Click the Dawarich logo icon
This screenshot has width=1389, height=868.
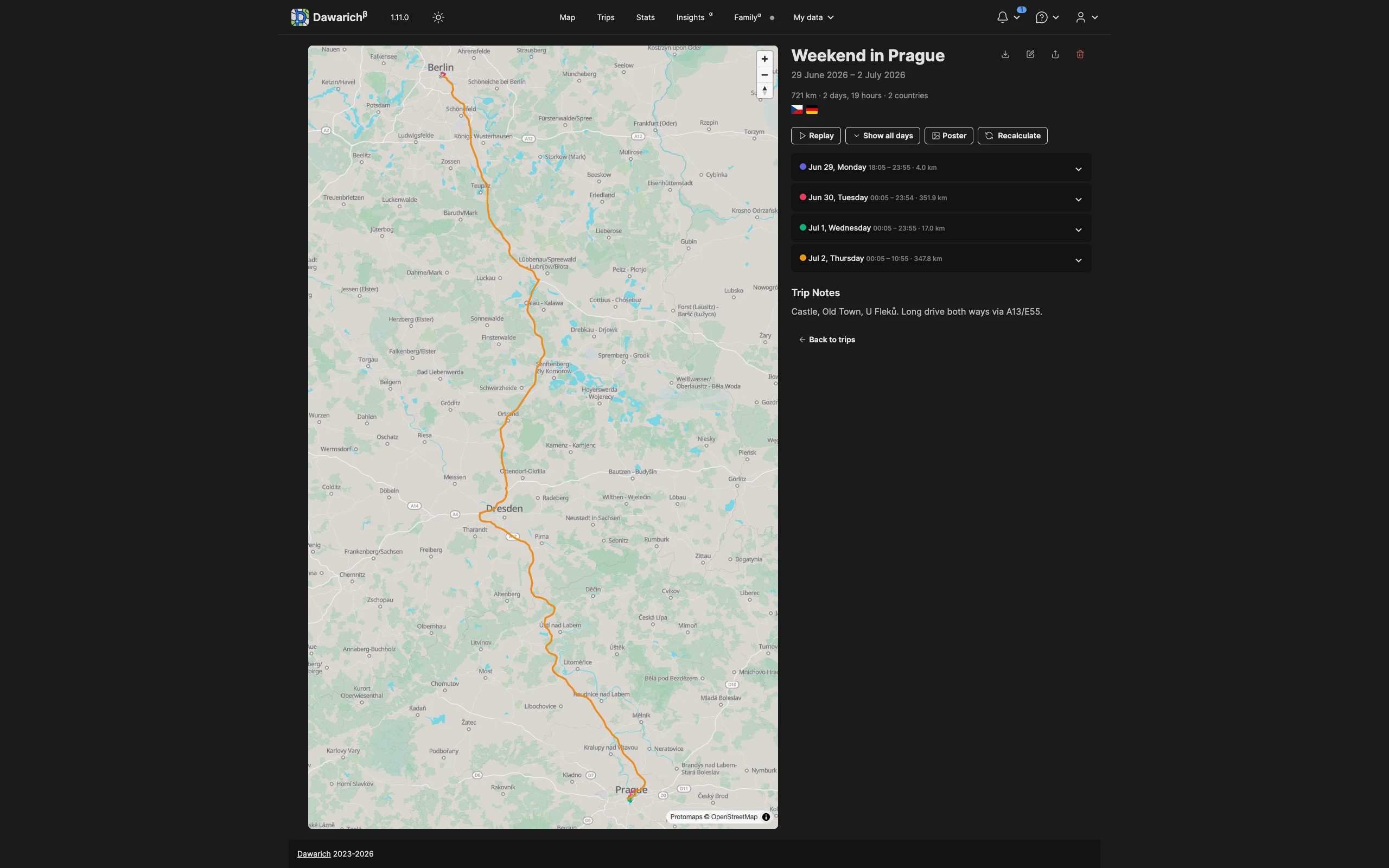[300, 17]
